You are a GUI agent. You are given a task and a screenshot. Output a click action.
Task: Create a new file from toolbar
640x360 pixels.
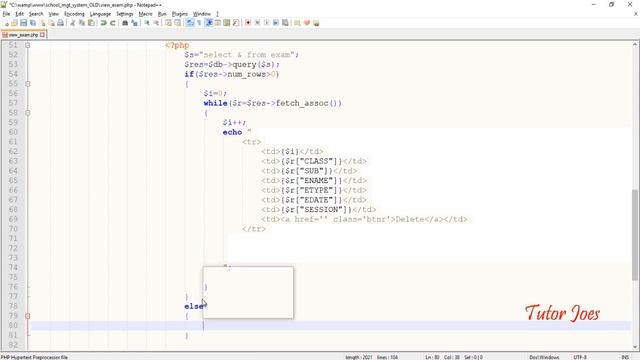[6, 23]
